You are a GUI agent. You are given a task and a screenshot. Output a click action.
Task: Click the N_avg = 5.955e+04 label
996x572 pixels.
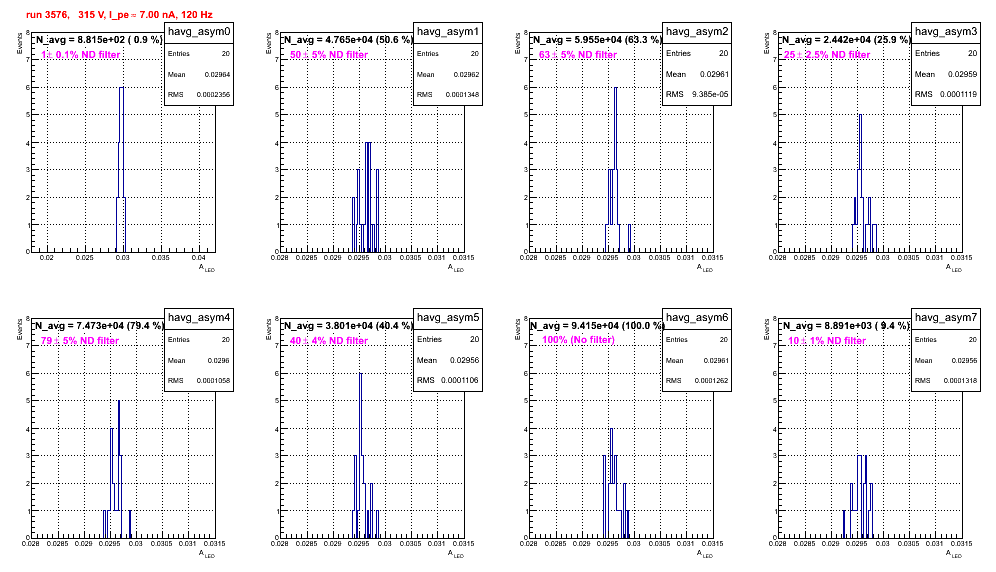pos(597,40)
